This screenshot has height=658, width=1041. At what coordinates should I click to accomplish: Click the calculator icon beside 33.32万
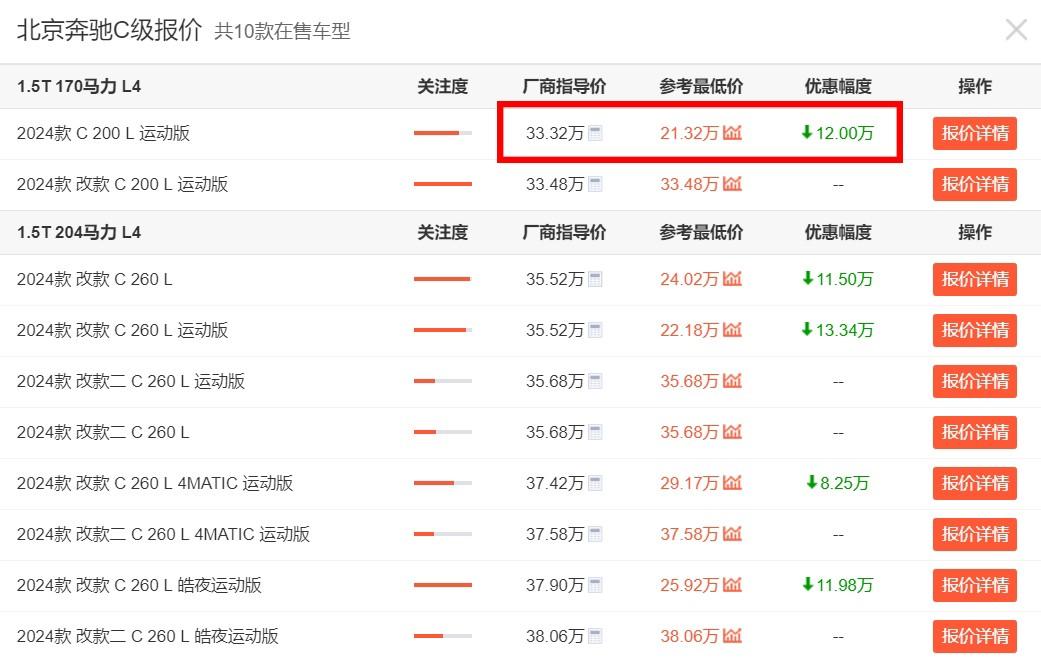595,133
